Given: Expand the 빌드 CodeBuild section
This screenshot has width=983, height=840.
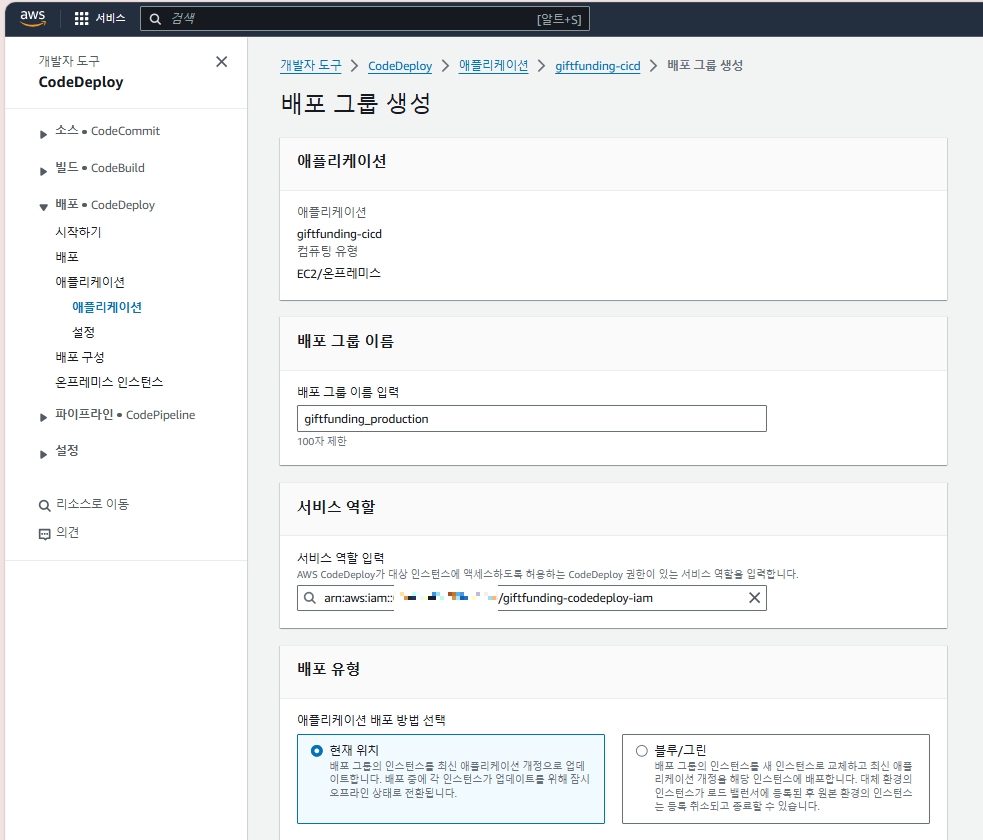Looking at the screenshot, I should pos(43,171).
